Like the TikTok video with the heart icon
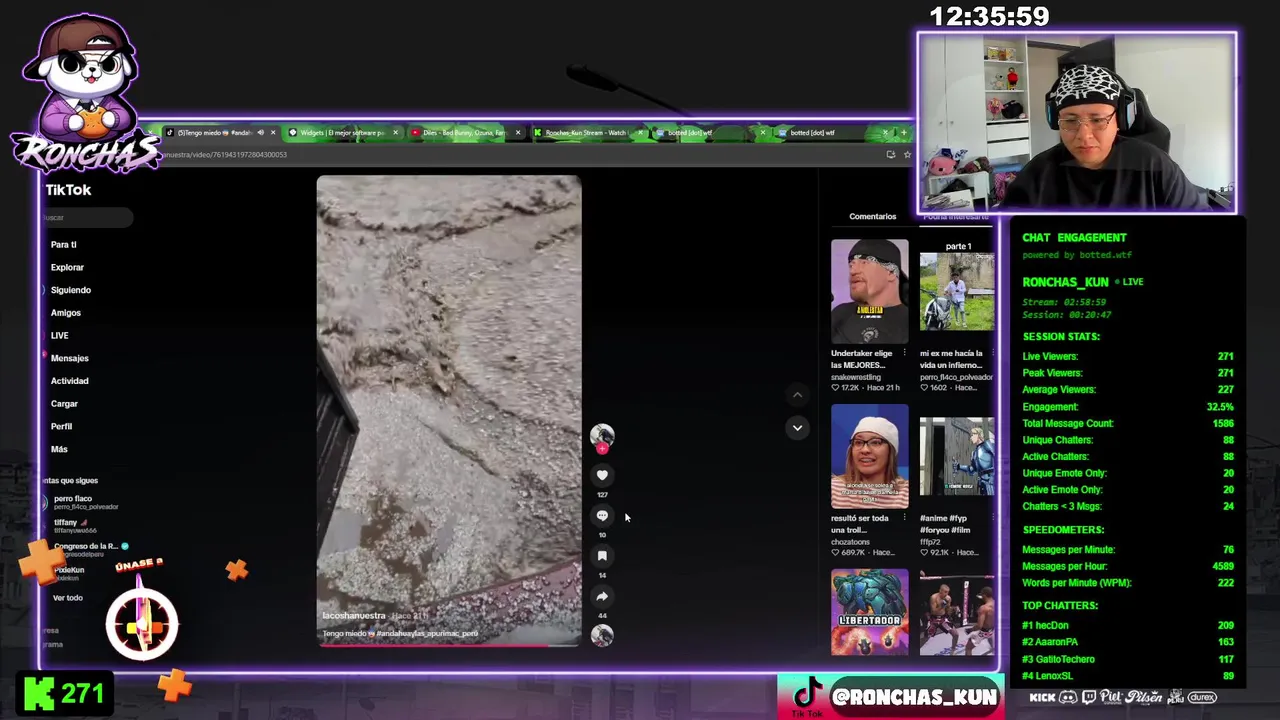 (x=602, y=475)
